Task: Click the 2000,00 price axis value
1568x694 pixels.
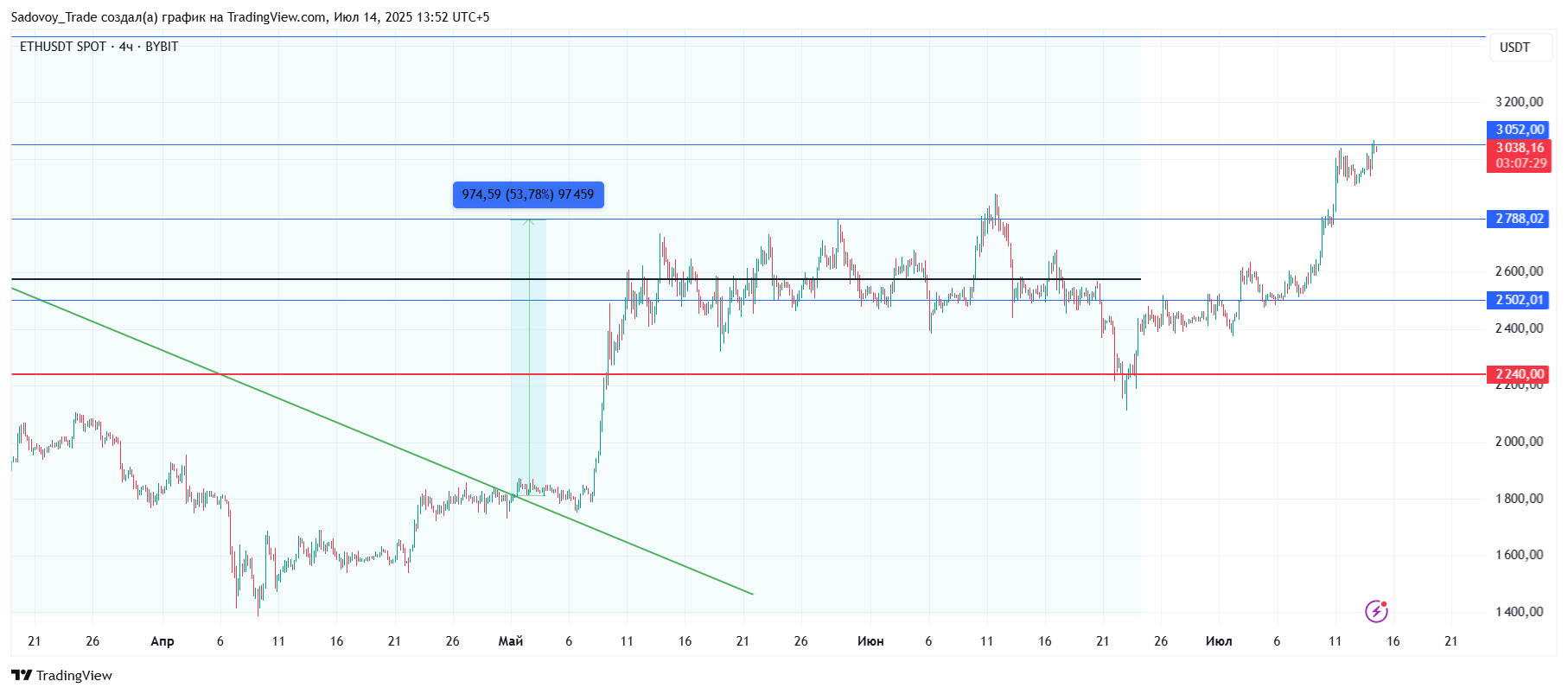Action: [x=1519, y=442]
